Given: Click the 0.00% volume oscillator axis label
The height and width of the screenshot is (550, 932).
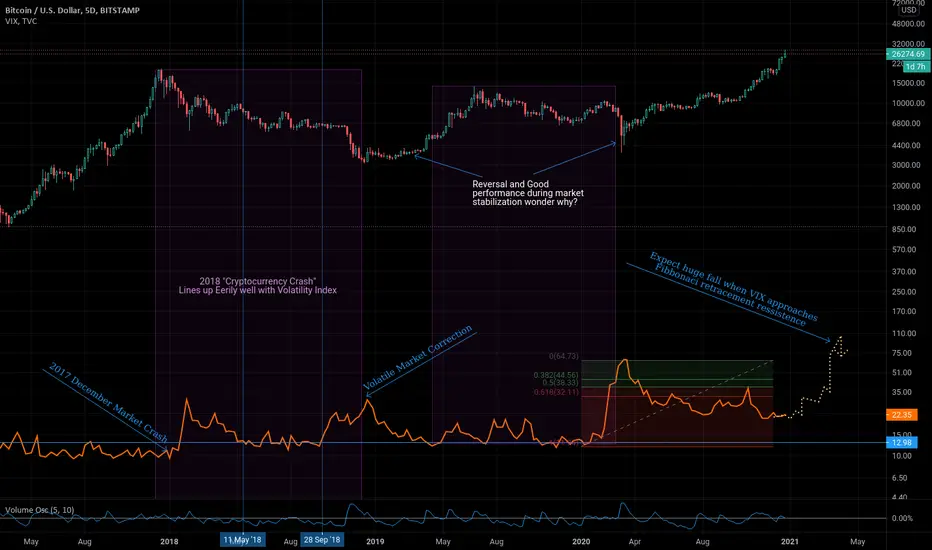Looking at the screenshot, I should point(902,518).
